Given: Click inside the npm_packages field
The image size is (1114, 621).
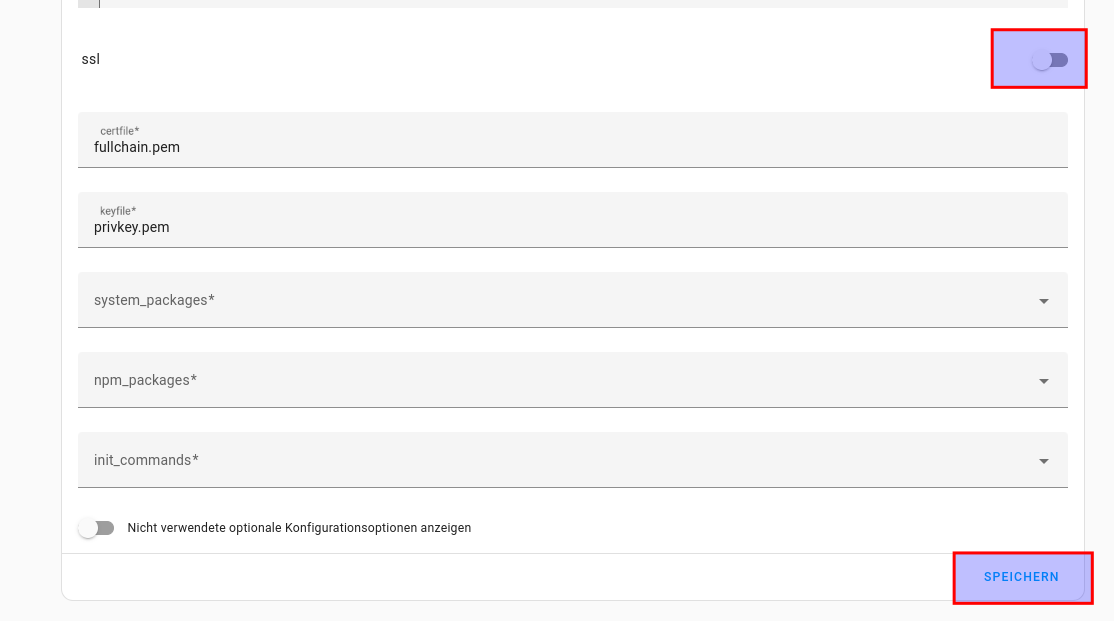Looking at the screenshot, I should click(500, 380).
